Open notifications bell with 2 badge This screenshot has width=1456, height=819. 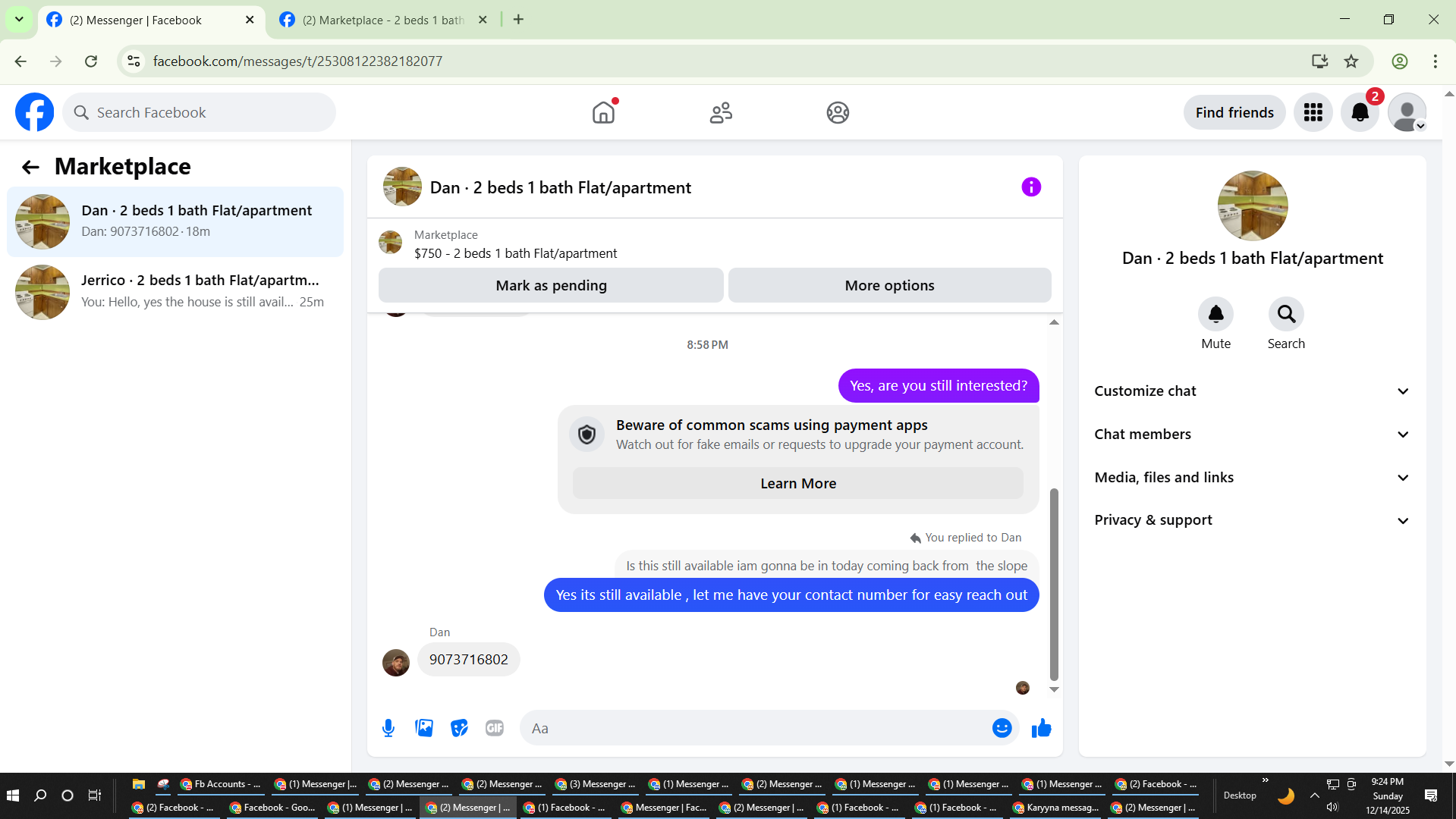(1360, 112)
